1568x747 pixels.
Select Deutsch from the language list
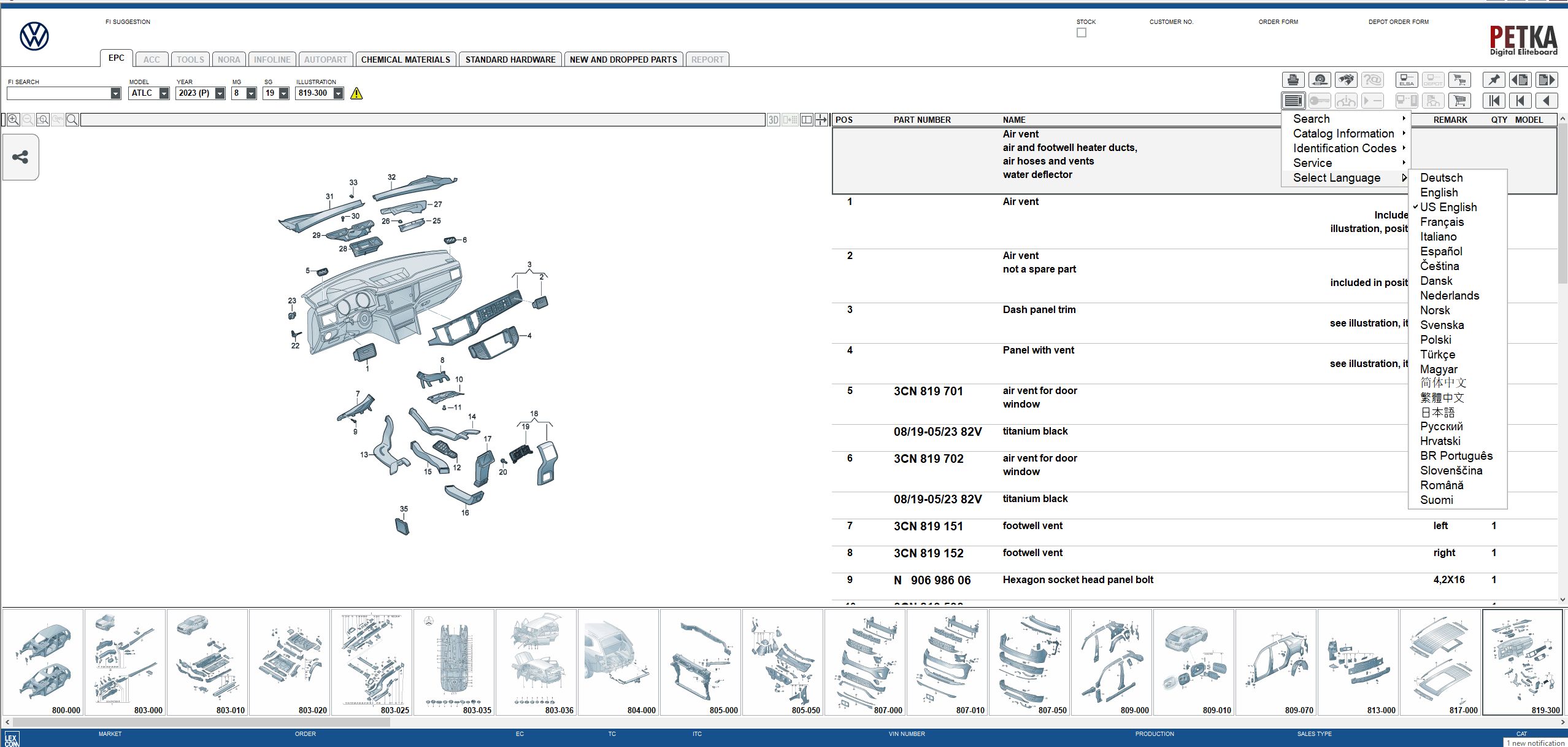pos(1441,177)
